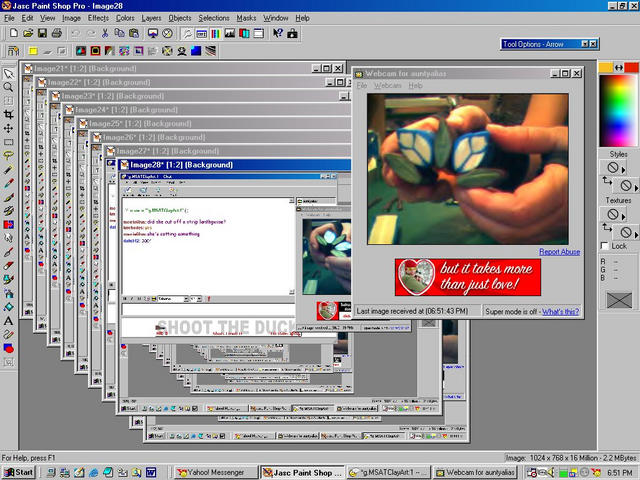640x480 pixels.
Task: Open the background Style flyout arrow
Action: point(636,187)
